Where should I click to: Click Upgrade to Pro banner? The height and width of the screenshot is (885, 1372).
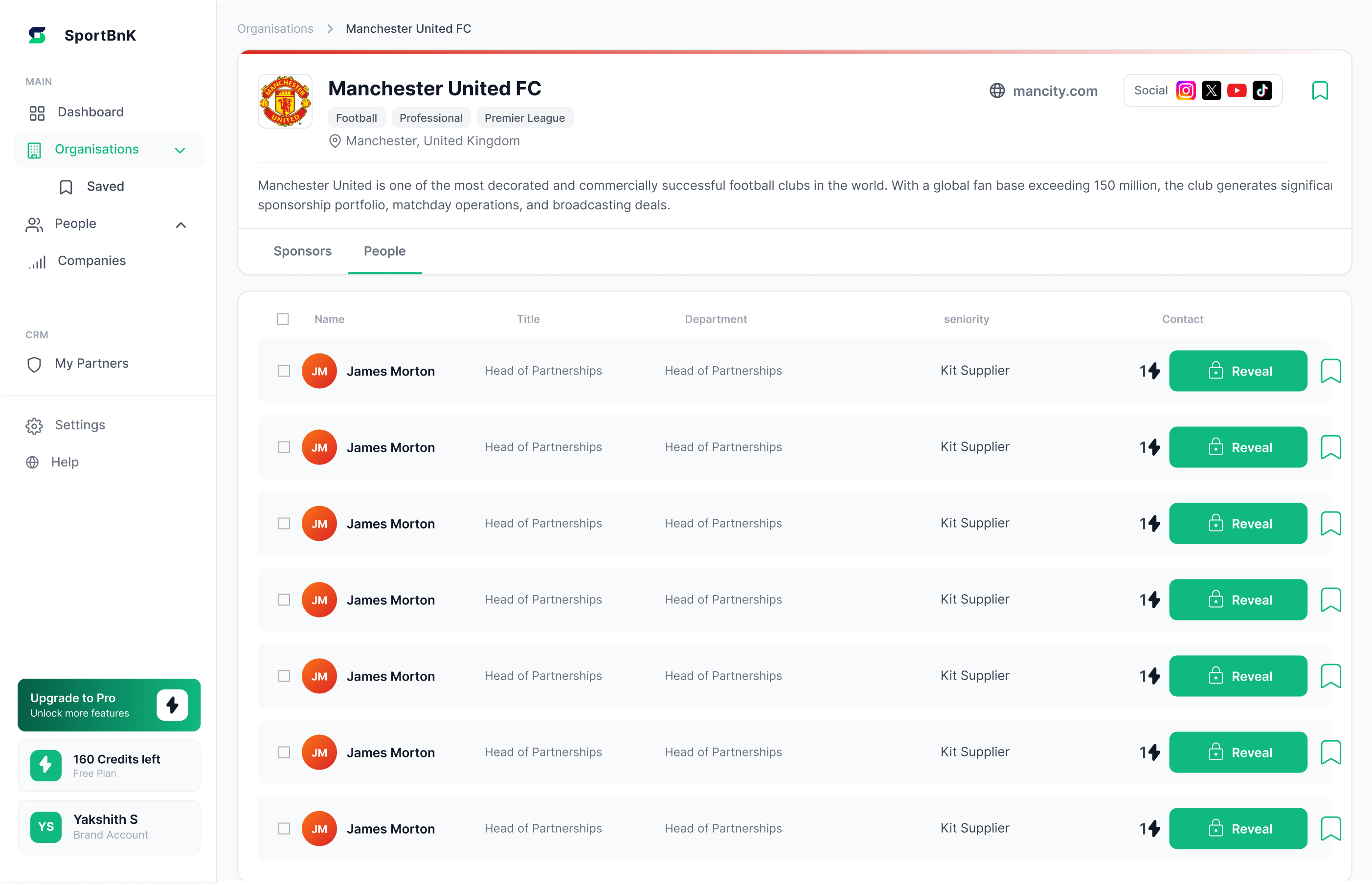[109, 705]
